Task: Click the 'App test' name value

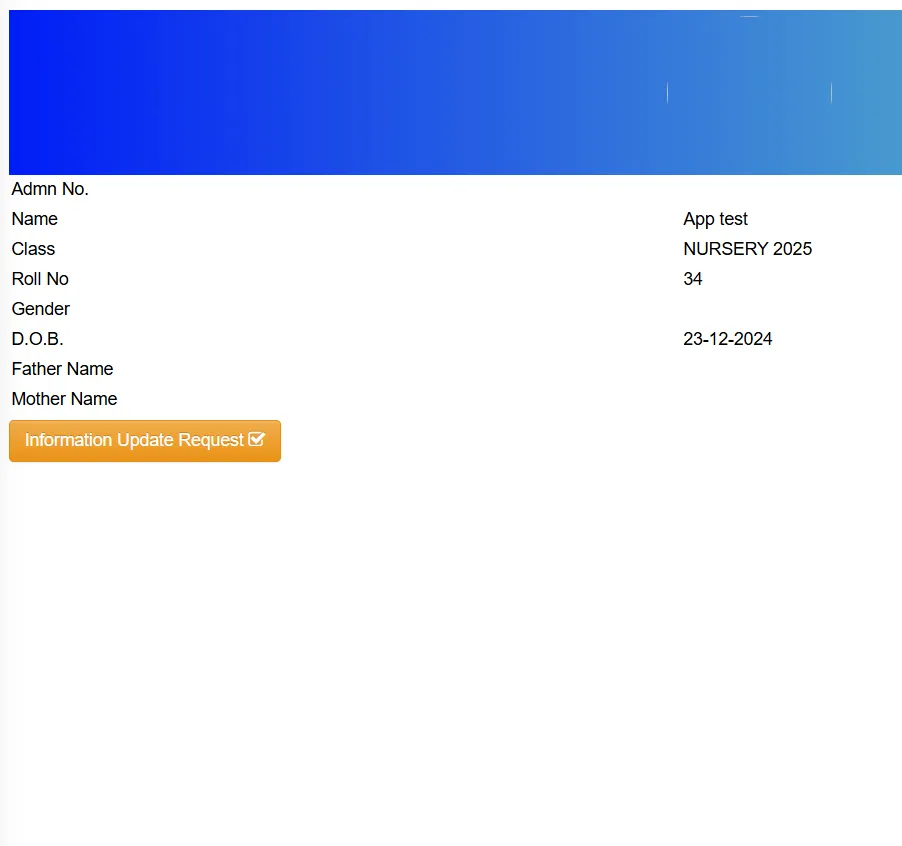Action: (x=715, y=219)
